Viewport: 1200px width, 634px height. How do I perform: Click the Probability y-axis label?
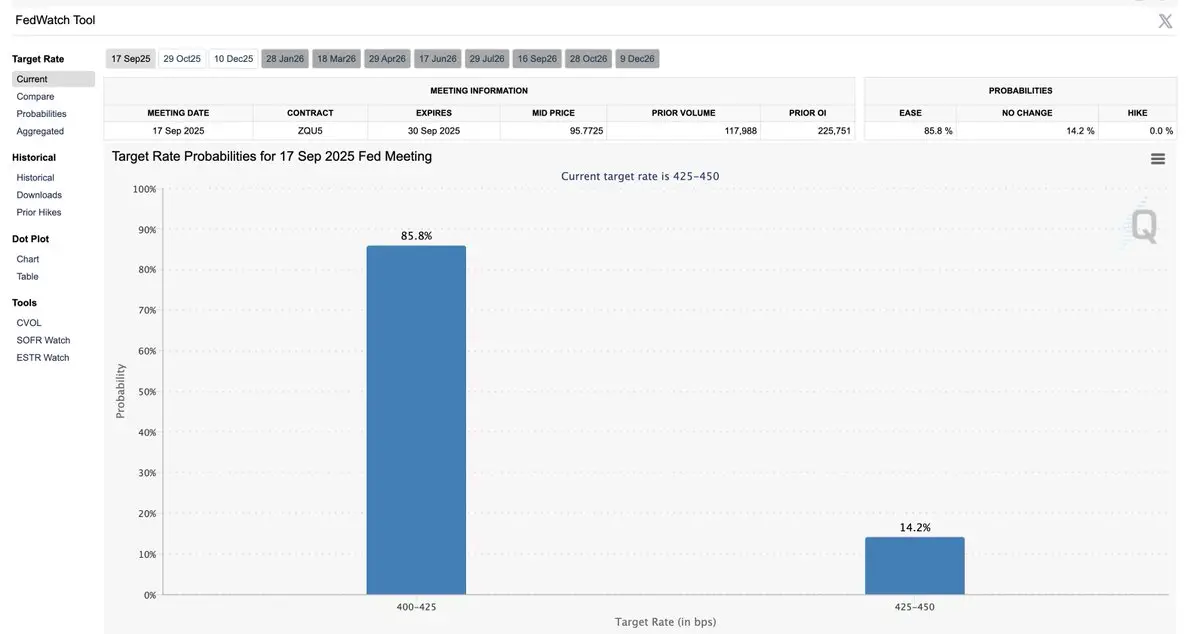coord(121,391)
